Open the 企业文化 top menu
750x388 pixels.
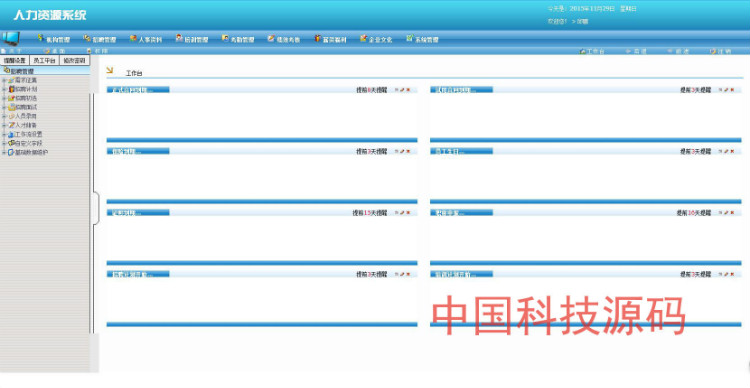(380, 40)
